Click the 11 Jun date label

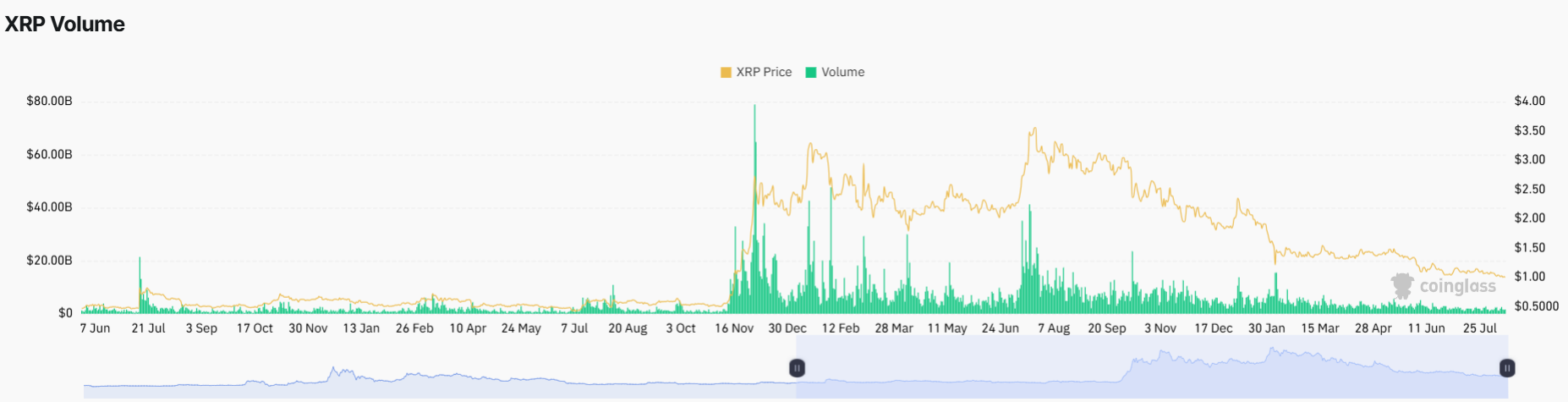pos(1427,328)
